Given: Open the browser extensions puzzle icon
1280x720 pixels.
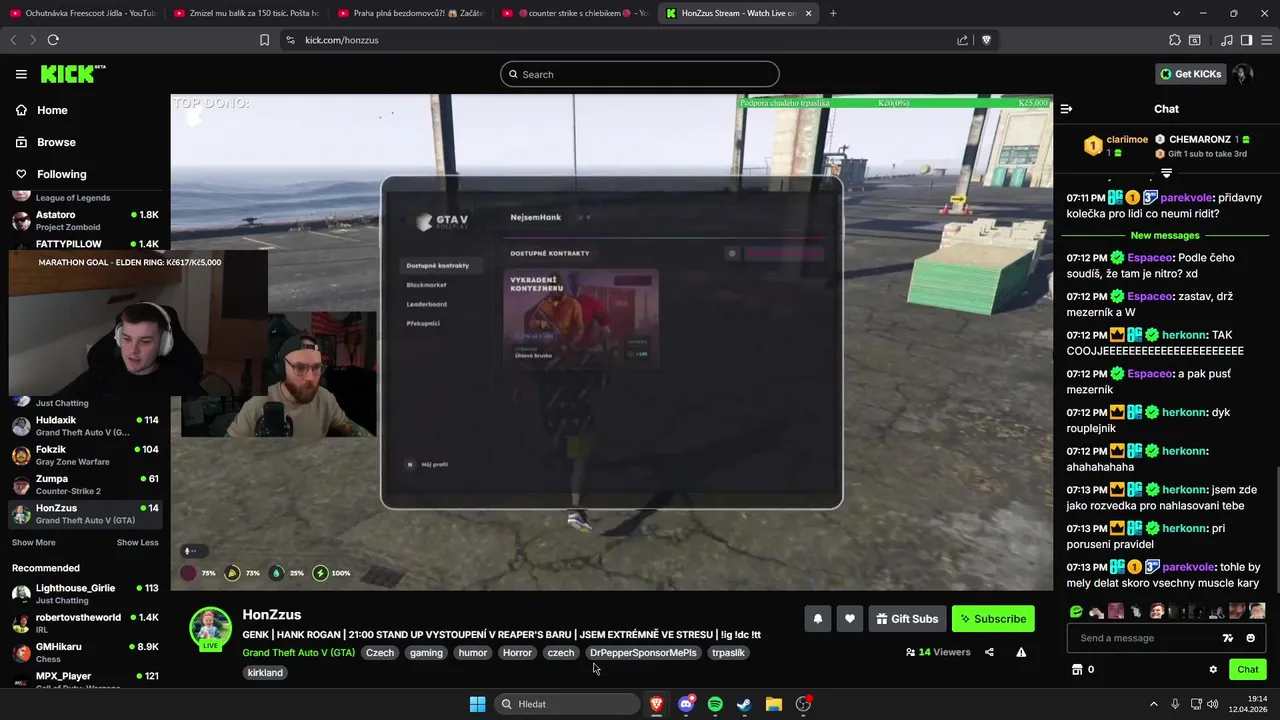Looking at the screenshot, I should click(x=1174, y=40).
